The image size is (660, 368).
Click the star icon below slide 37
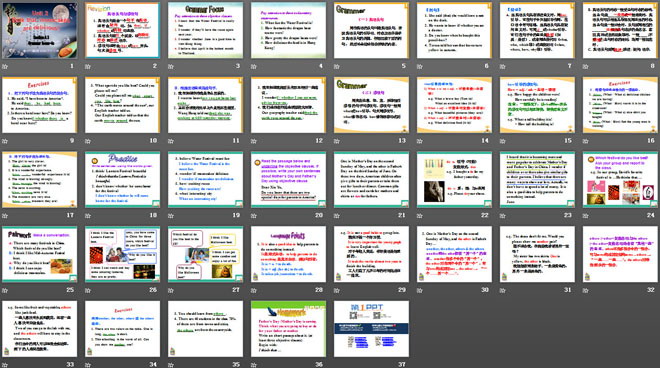pyautogui.click(x=337, y=365)
